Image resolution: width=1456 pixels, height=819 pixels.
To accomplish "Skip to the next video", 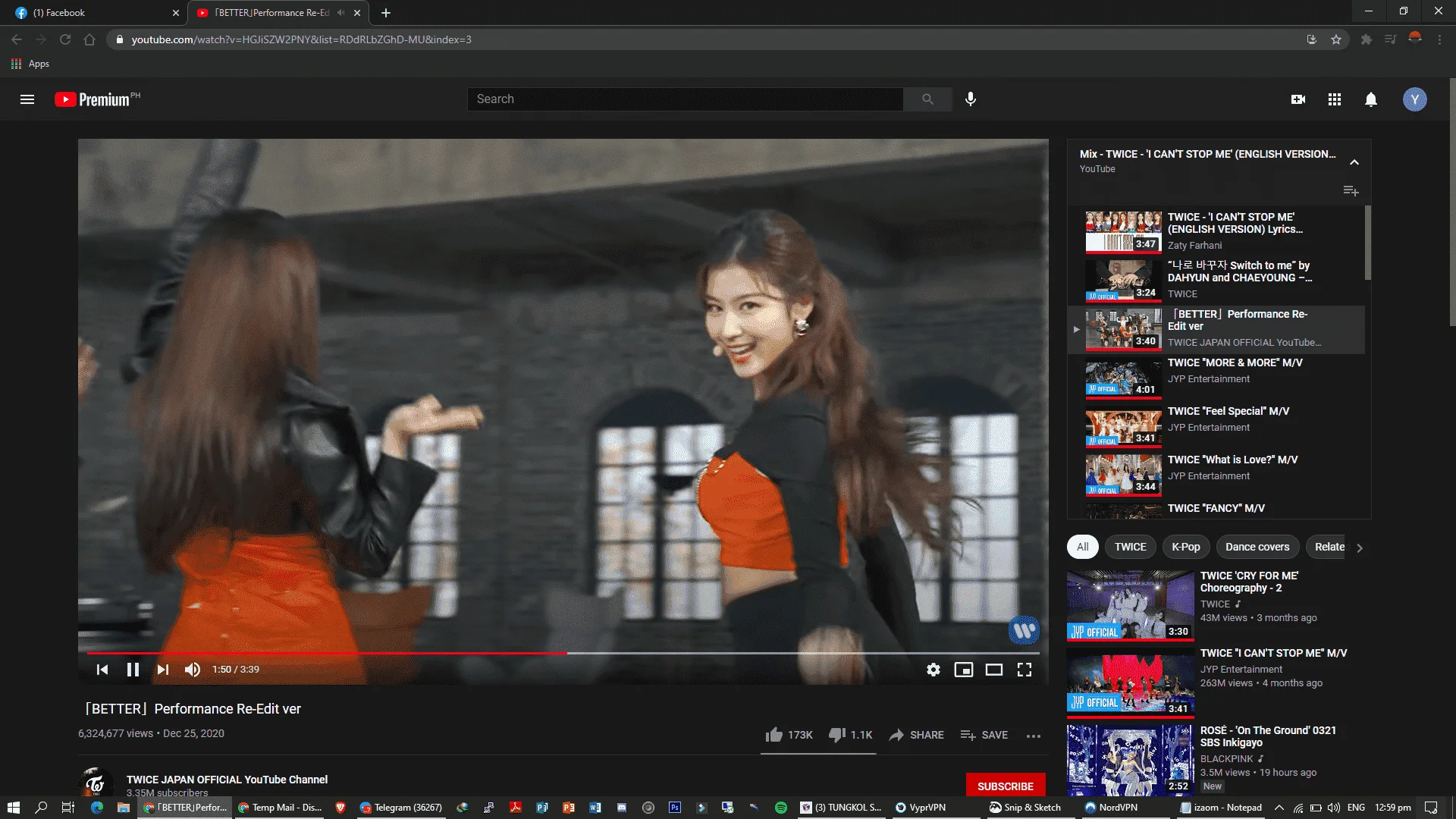I will (x=163, y=670).
